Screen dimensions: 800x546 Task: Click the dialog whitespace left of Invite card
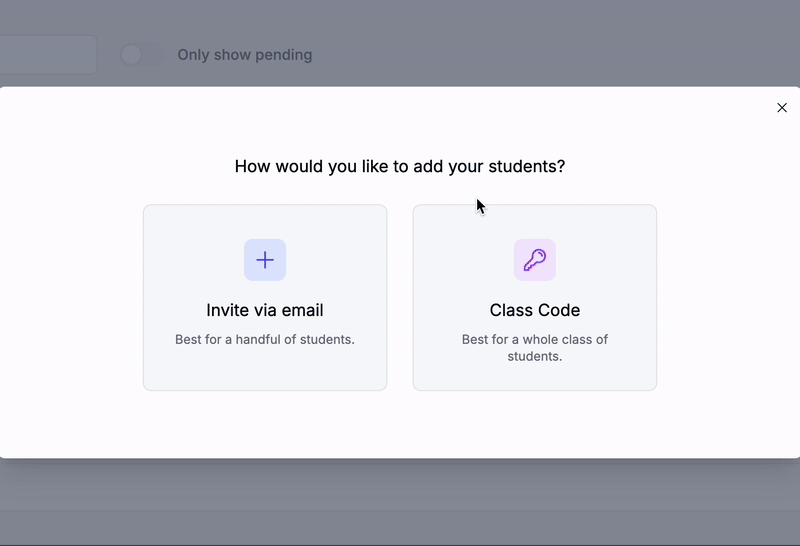point(71,297)
